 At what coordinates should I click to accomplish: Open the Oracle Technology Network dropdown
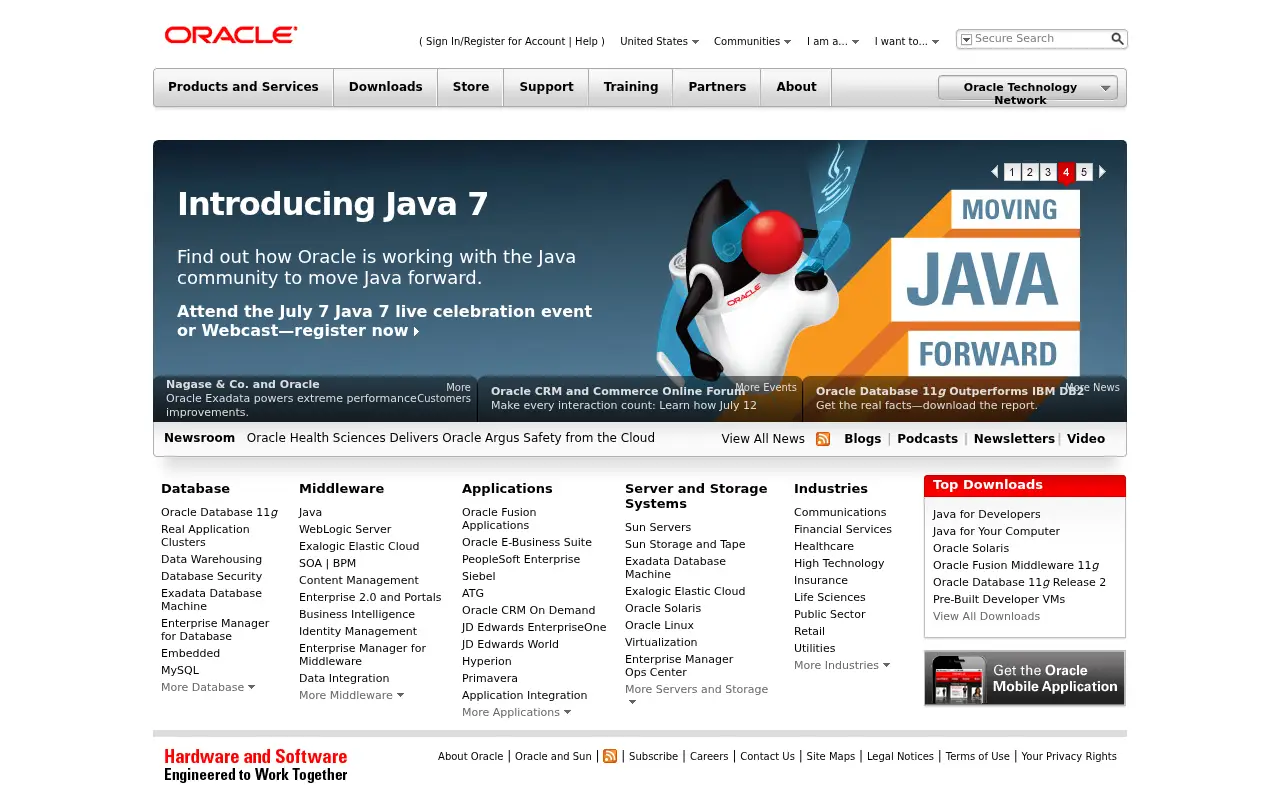pos(1028,88)
